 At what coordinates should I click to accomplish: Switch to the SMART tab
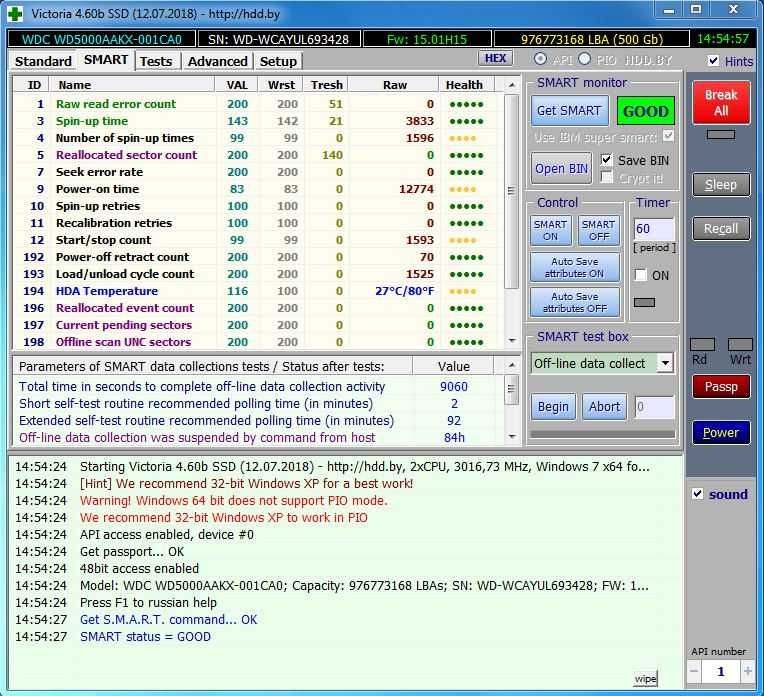click(106, 60)
